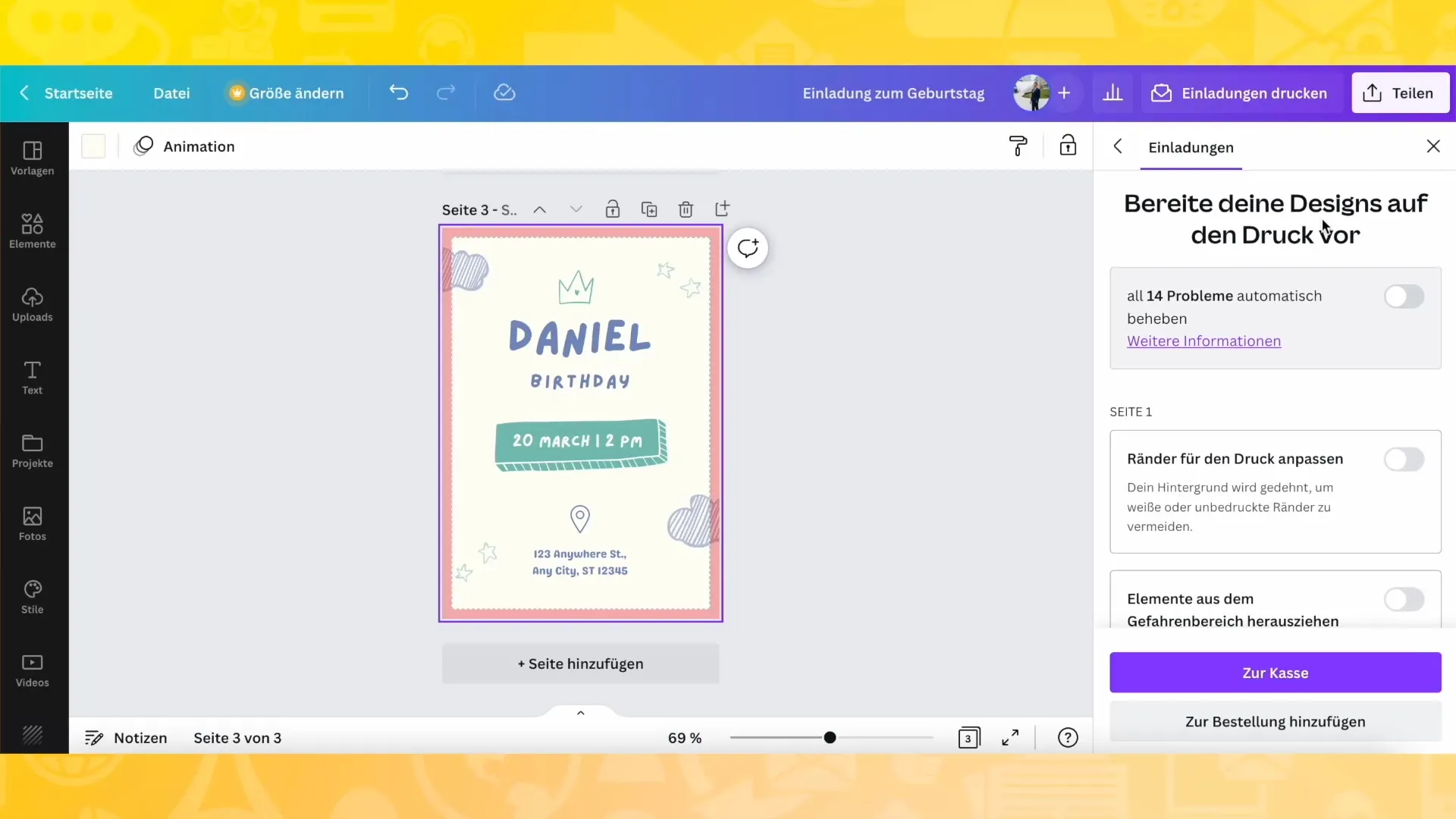This screenshot has height=819, width=1456.
Task: Open Größe ändern menu
Action: pyautogui.click(x=287, y=93)
